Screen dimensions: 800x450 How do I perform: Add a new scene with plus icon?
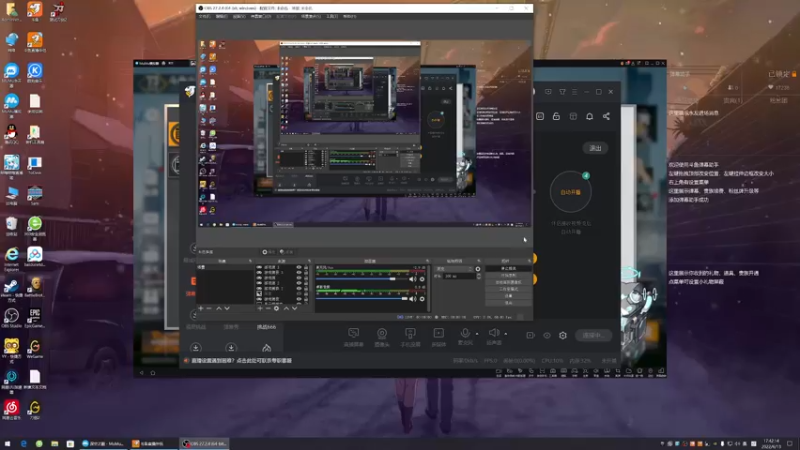click(201, 308)
